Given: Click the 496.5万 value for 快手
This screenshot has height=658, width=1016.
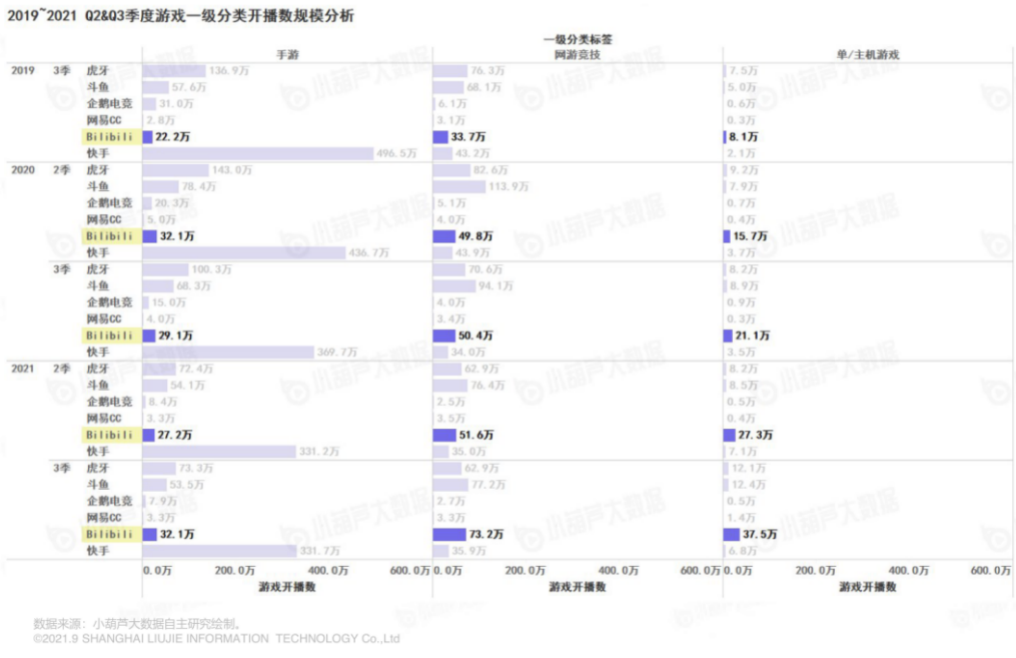Looking at the screenshot, I should [x=397, y=154].
